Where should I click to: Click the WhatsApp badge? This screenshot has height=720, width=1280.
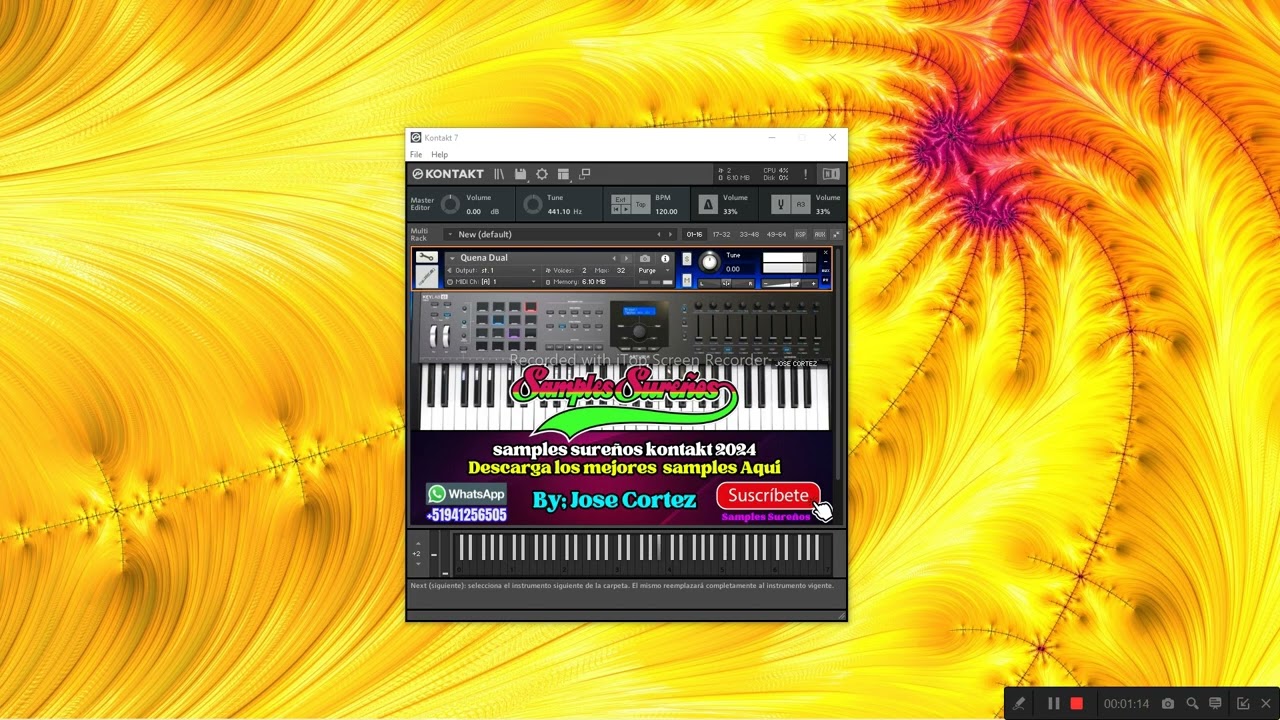click(466, 494)
